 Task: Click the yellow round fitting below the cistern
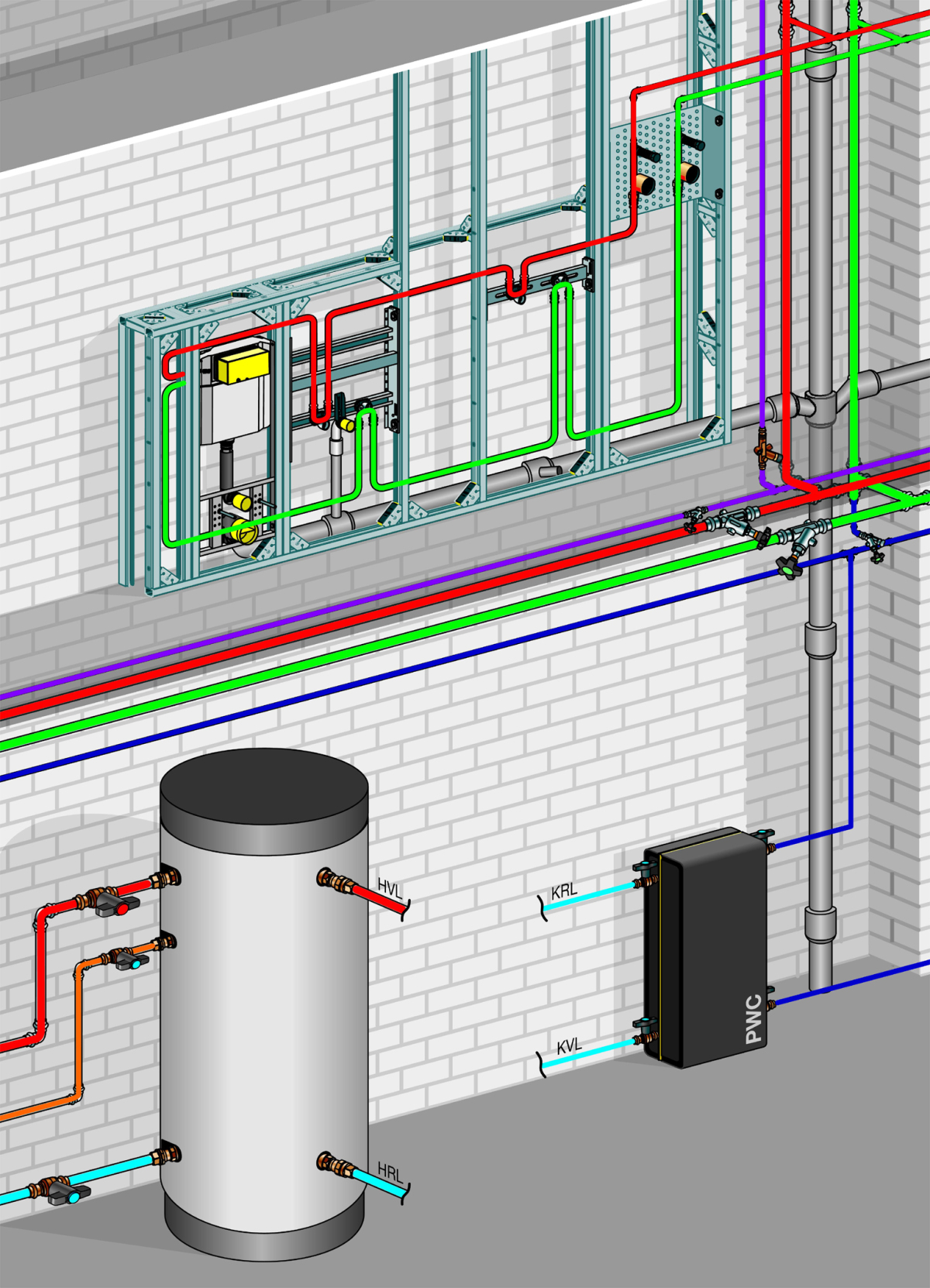(x=241, y=532)
